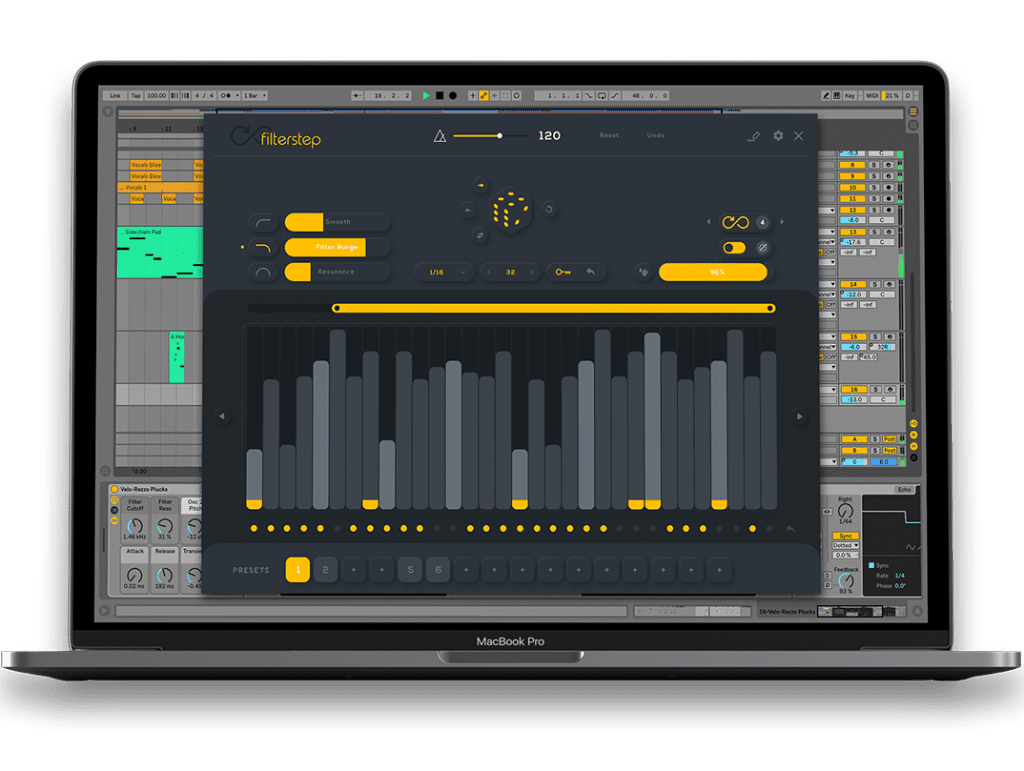Viewport: 1024px width, 771px height.
Task: Click the infinity loop icon
Action: [x=735, y=223]
